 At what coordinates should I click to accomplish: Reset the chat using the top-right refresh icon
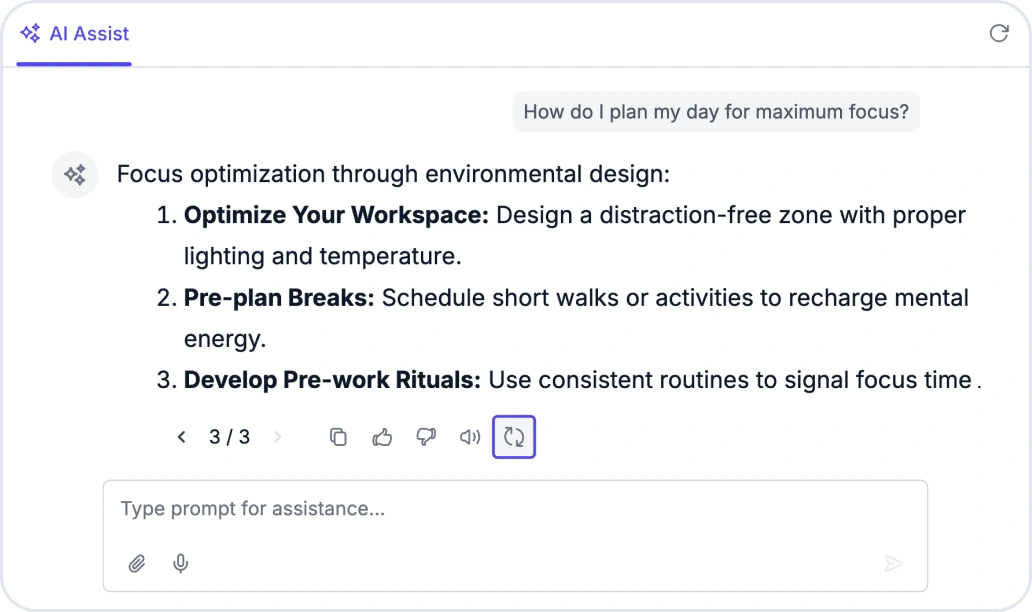[999, 33]
